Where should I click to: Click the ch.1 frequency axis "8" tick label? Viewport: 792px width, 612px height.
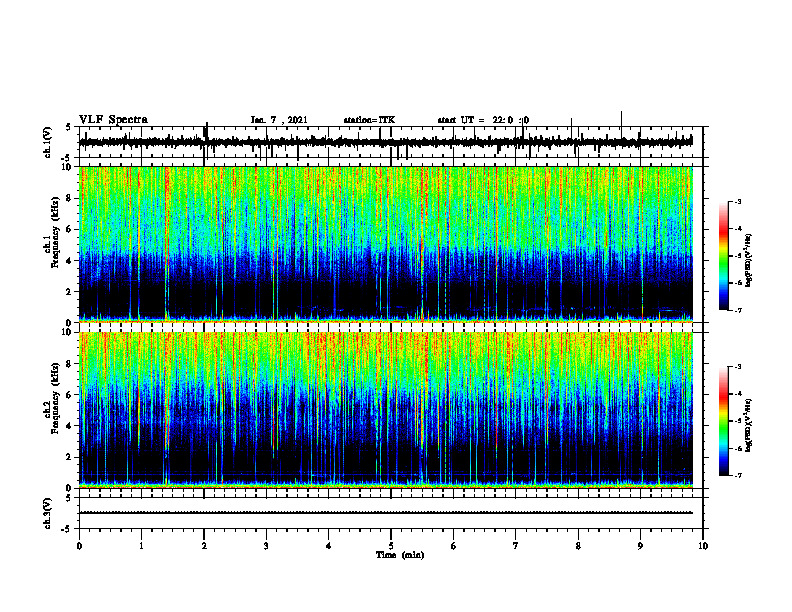70,198
